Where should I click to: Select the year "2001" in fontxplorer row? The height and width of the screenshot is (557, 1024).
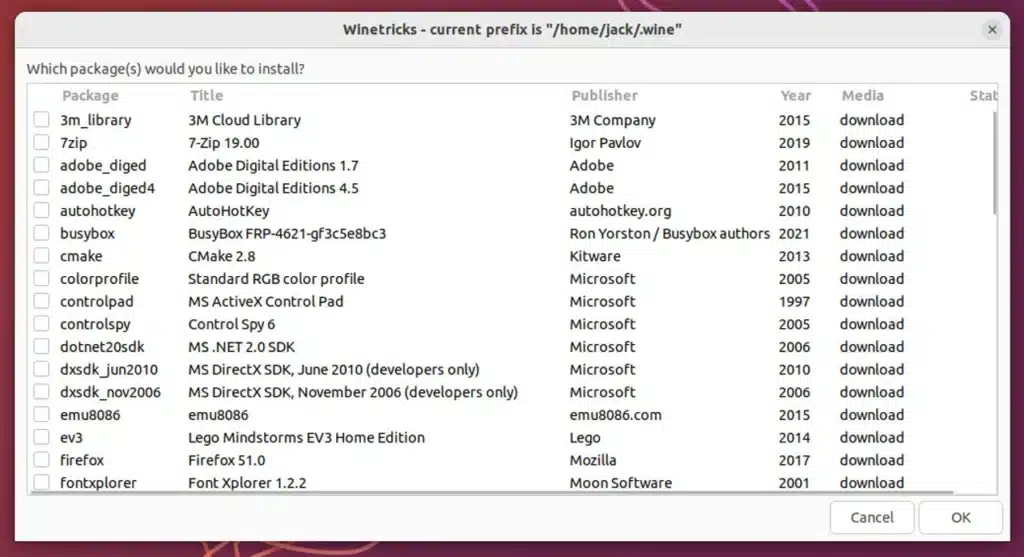[794, 483]
